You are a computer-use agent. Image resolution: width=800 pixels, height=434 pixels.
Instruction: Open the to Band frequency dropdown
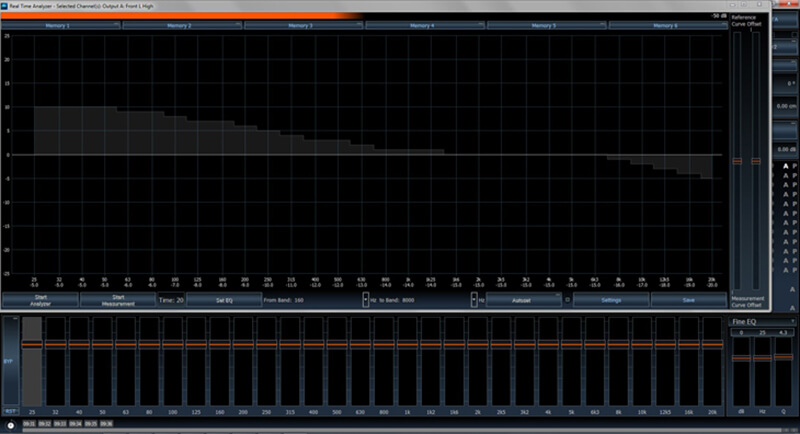coord(474,300)
